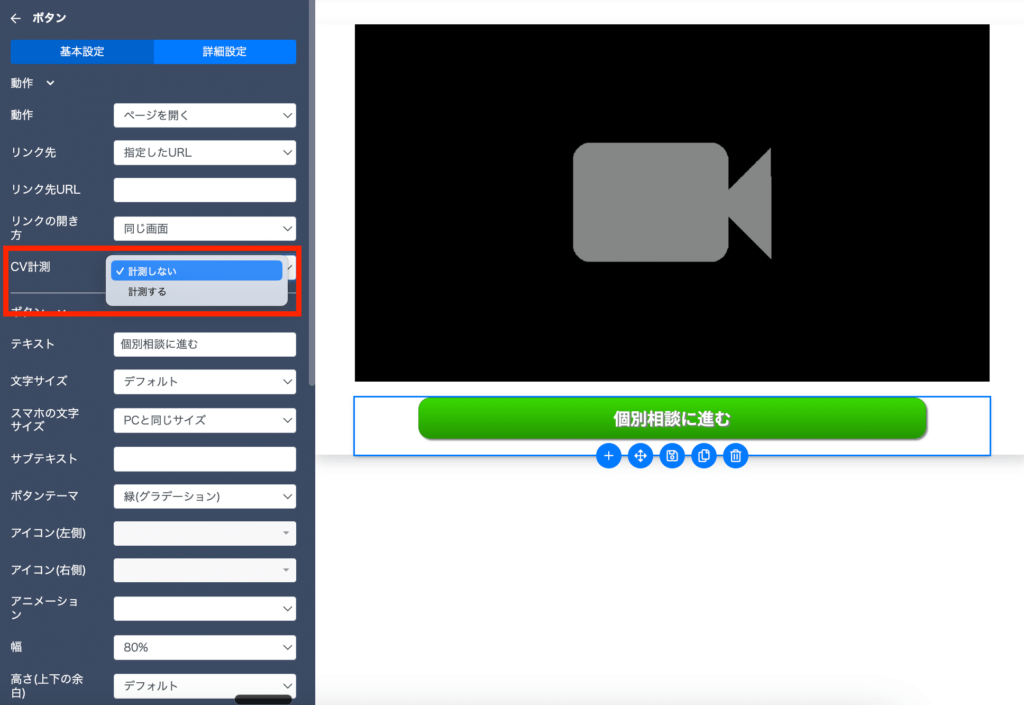Viewport: 1024px width, 705px height.
Task: Open the アイコン(右側) selector
Action: [x=204, y=571]
